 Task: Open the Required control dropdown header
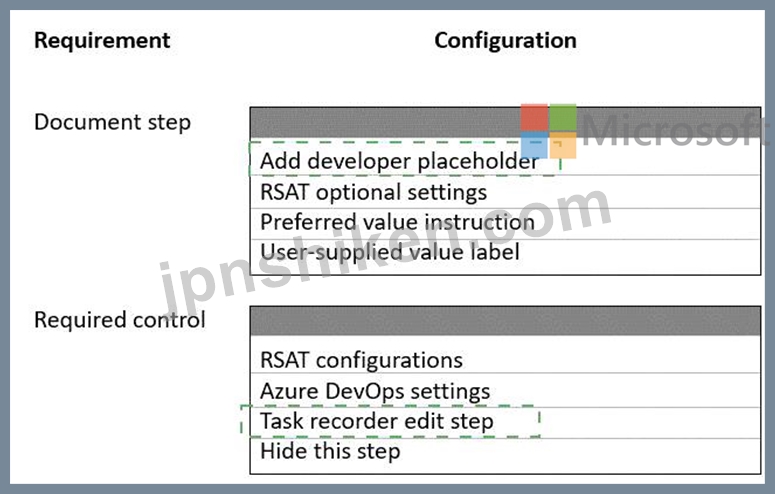[x=505, y=320]
